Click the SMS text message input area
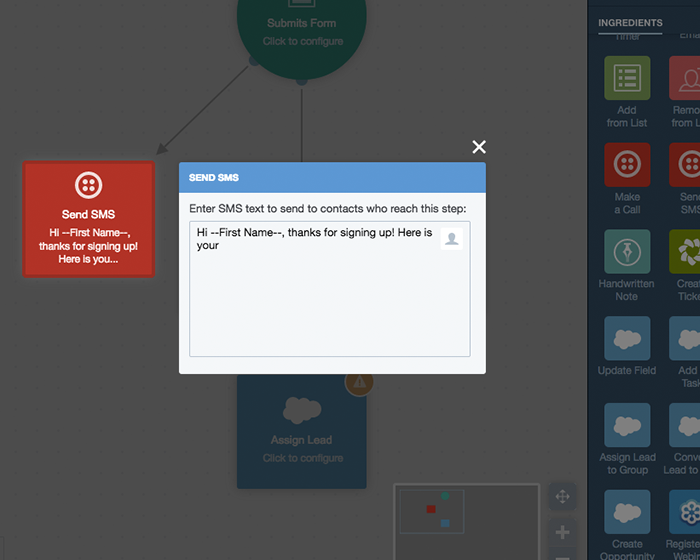This screenshot has width=700, height=560. pyautogui.click(x=329, y=289)
